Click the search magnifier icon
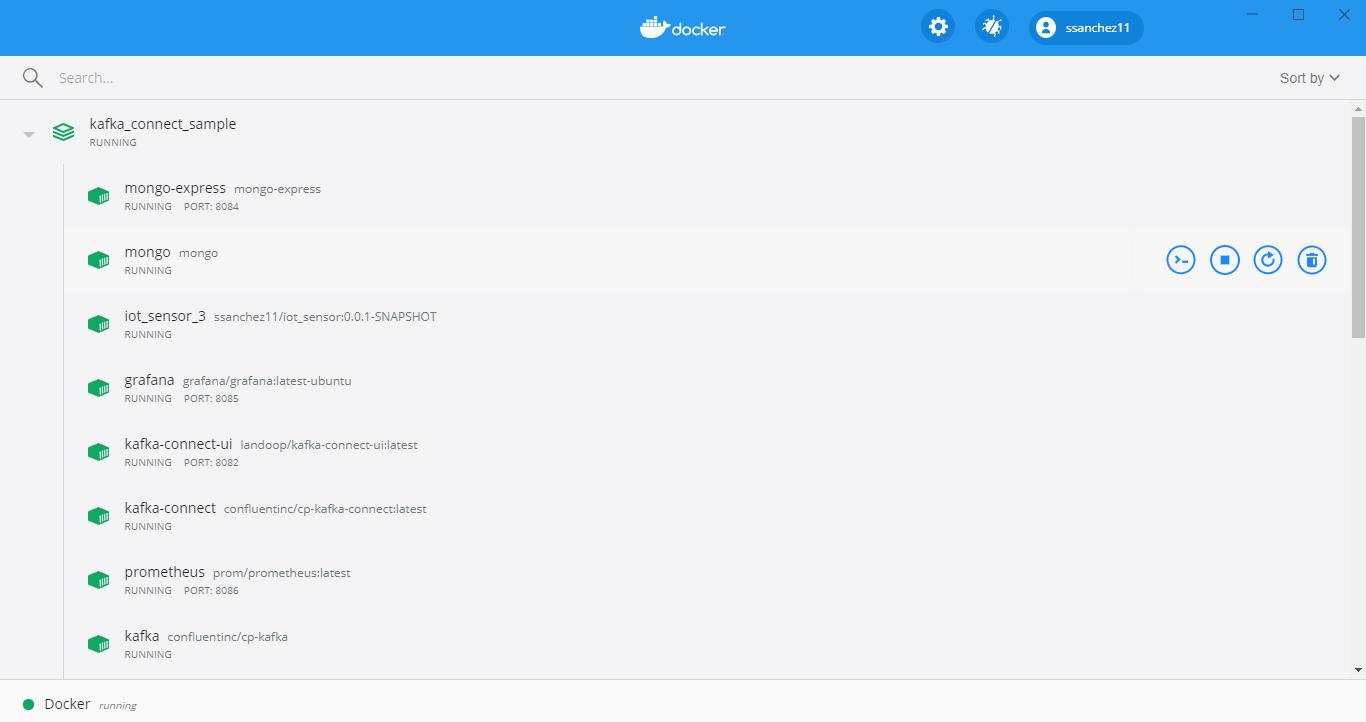Image resolution: width=1366 pixels, height=722 pixels. click(x=33, y=78)
